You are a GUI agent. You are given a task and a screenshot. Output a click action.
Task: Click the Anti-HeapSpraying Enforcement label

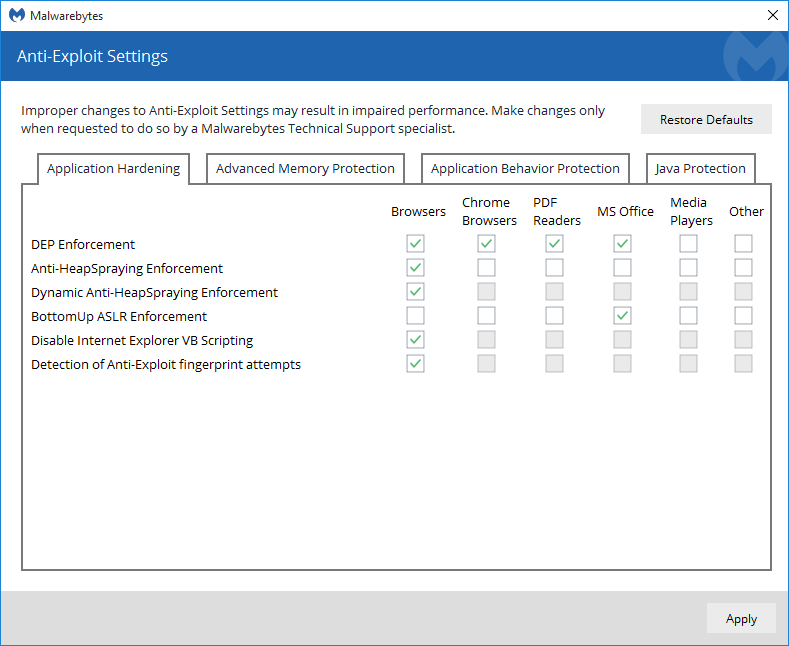point(127,269)
